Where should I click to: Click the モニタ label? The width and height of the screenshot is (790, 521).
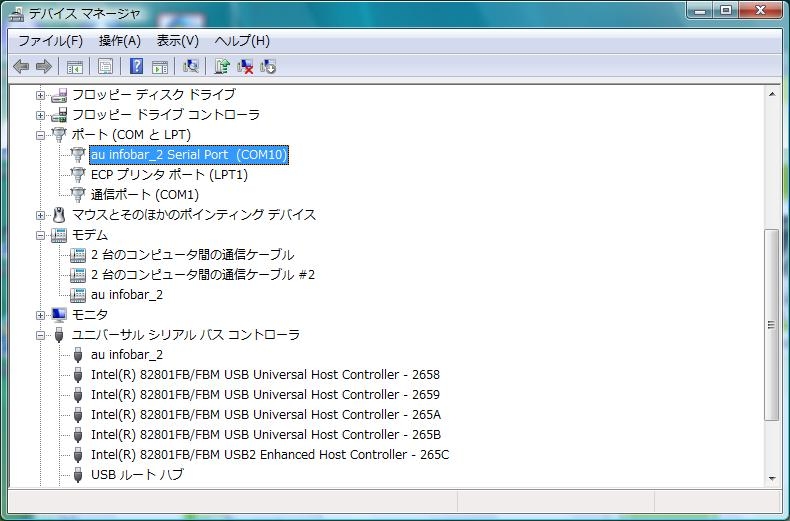click(90, 314)
